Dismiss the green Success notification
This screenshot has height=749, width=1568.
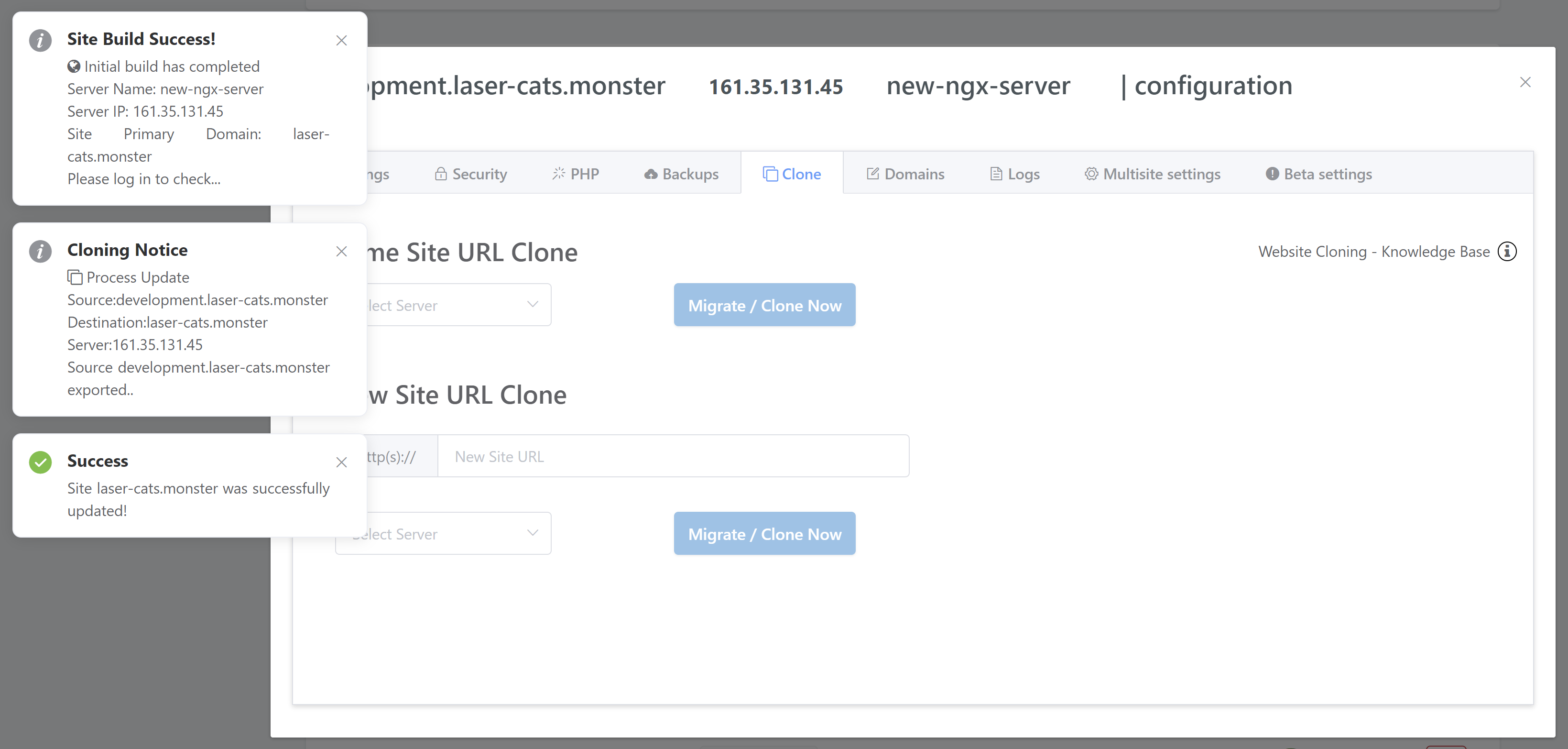[341, 462]
